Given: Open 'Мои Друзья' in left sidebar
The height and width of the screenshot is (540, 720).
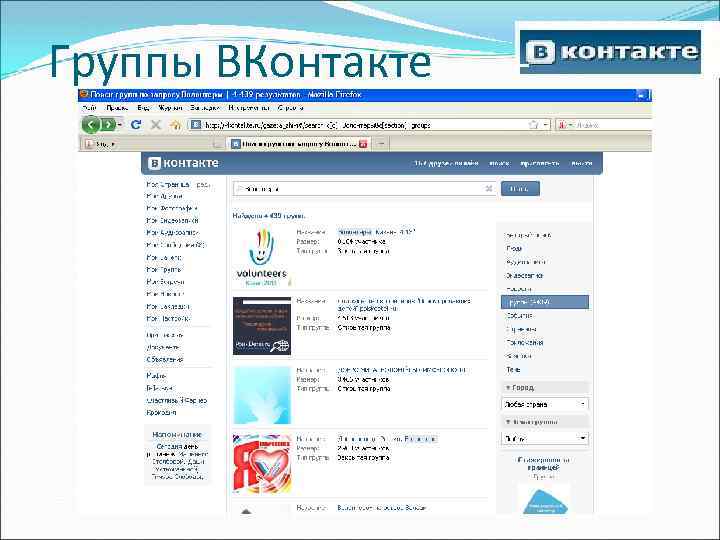Looking at the screenshot, I should pyautogui.click(x=164, y=196).
